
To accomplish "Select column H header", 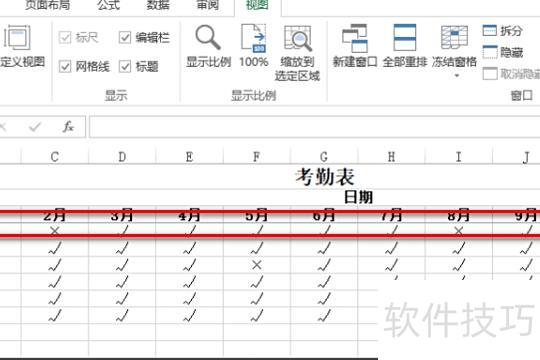I will 391,157.
